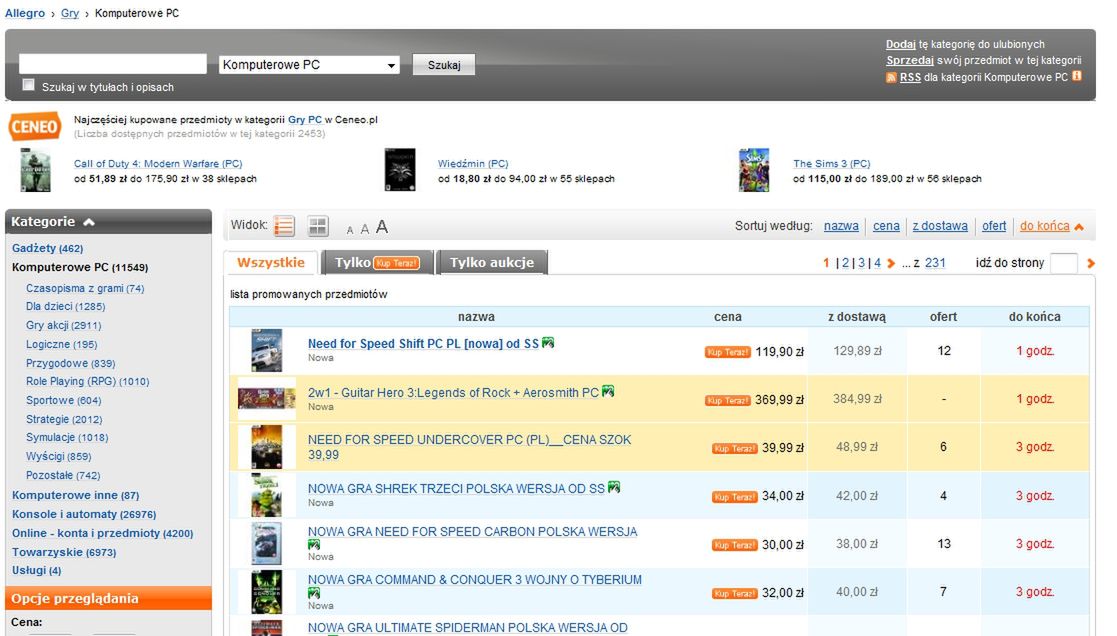Viewport: 1117px width, 636px height.
Task: Go to page 2 of results
Action: tap(845, 263)
